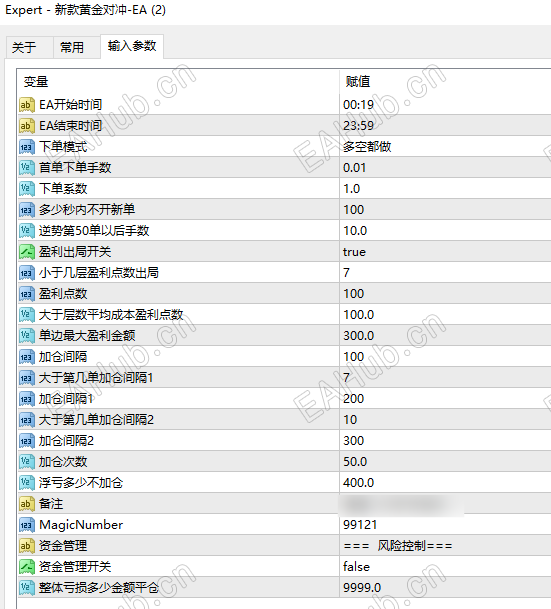Edit 浮亏多少不加仓 value 400.0
The height and width of the screenshot is (609, 551).
(358, 482)
